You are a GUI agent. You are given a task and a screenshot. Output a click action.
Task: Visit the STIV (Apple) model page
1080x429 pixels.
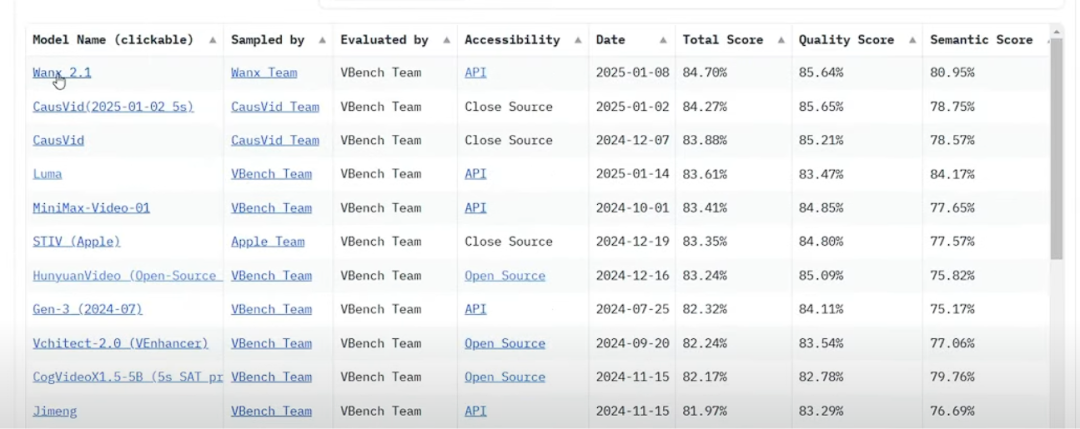(76, 242)
